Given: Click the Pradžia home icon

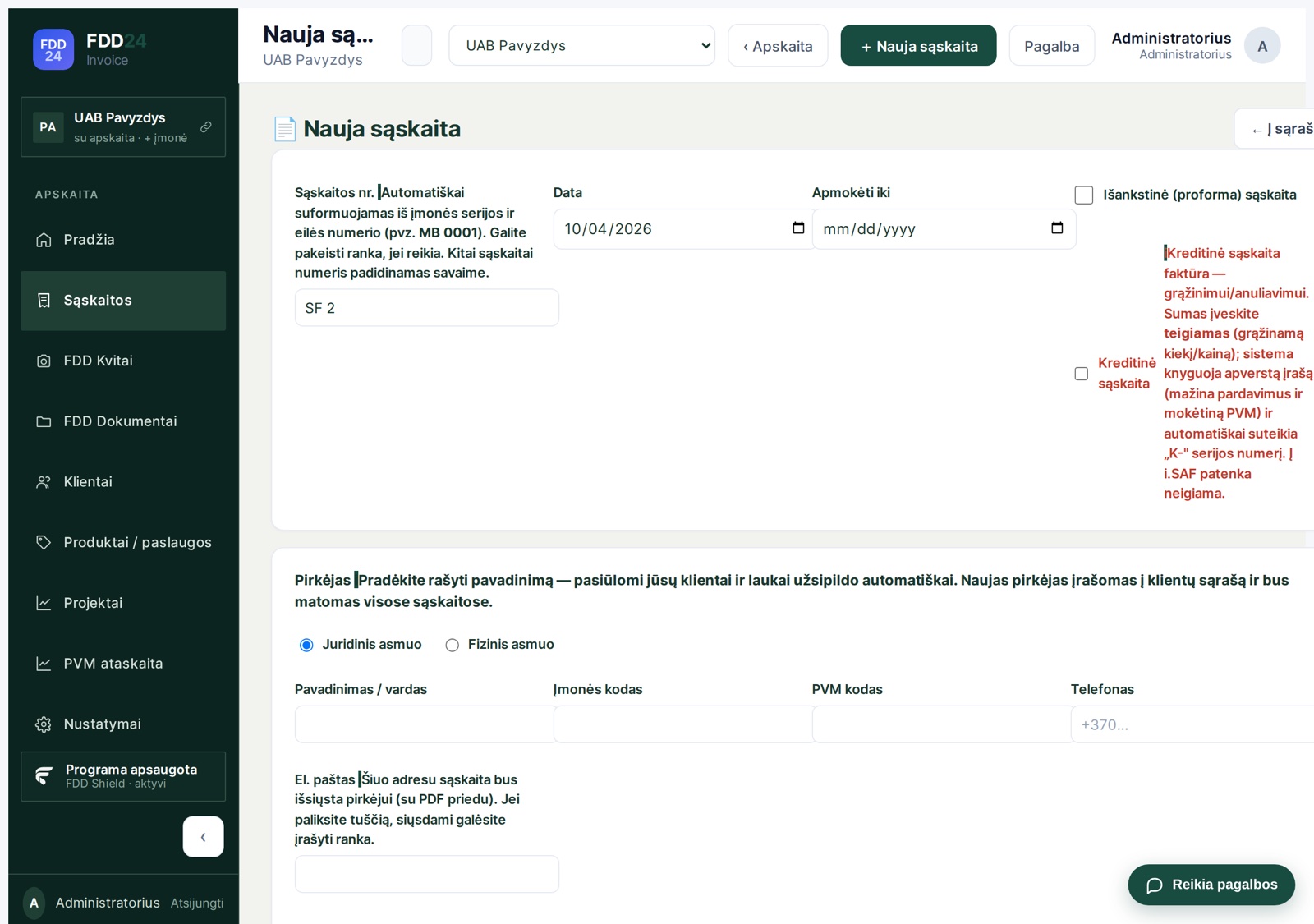Looking at the screenshot, I should [x=44, y=240].
